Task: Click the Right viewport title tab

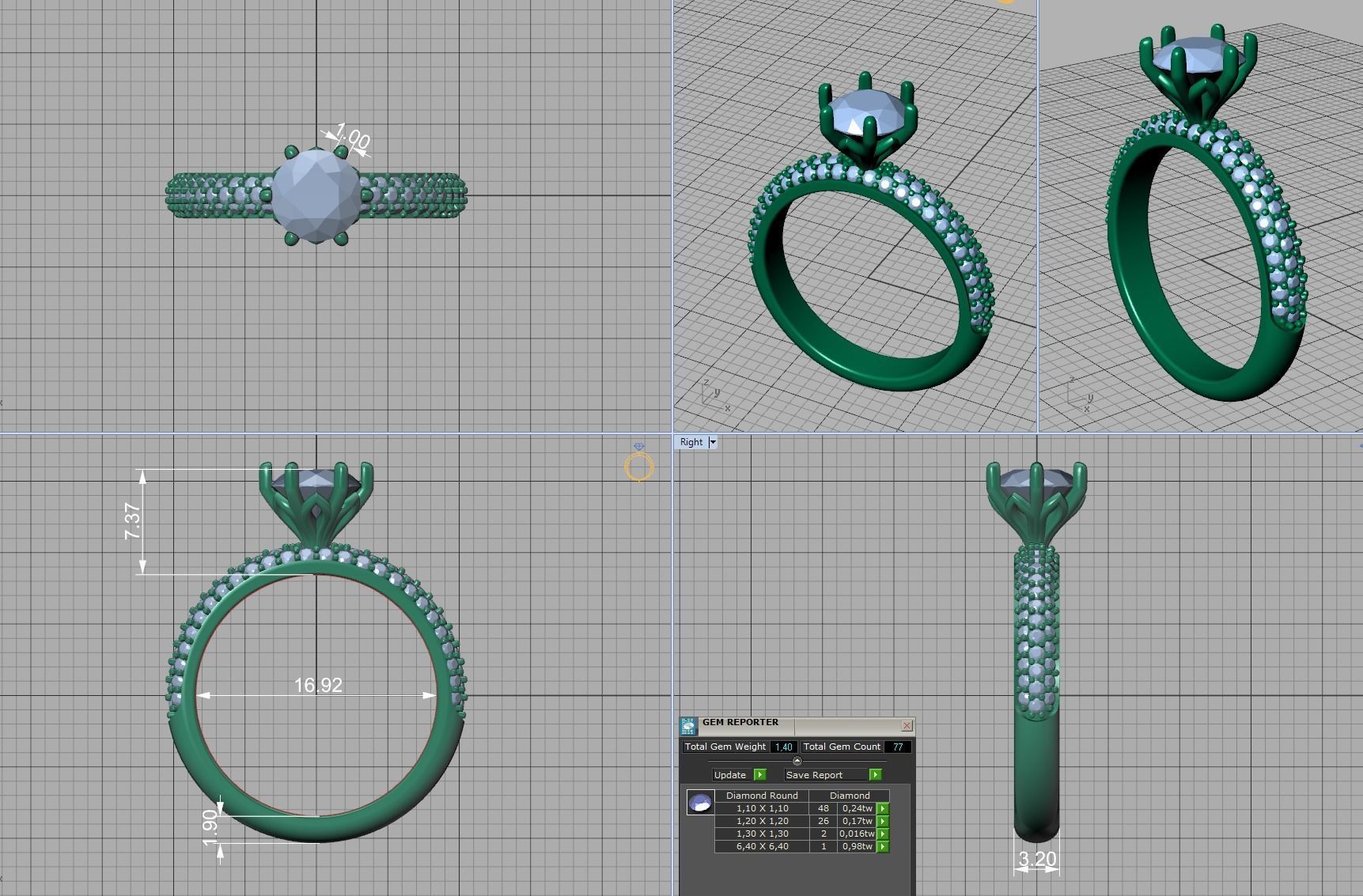Action: [x=691, y=442]
